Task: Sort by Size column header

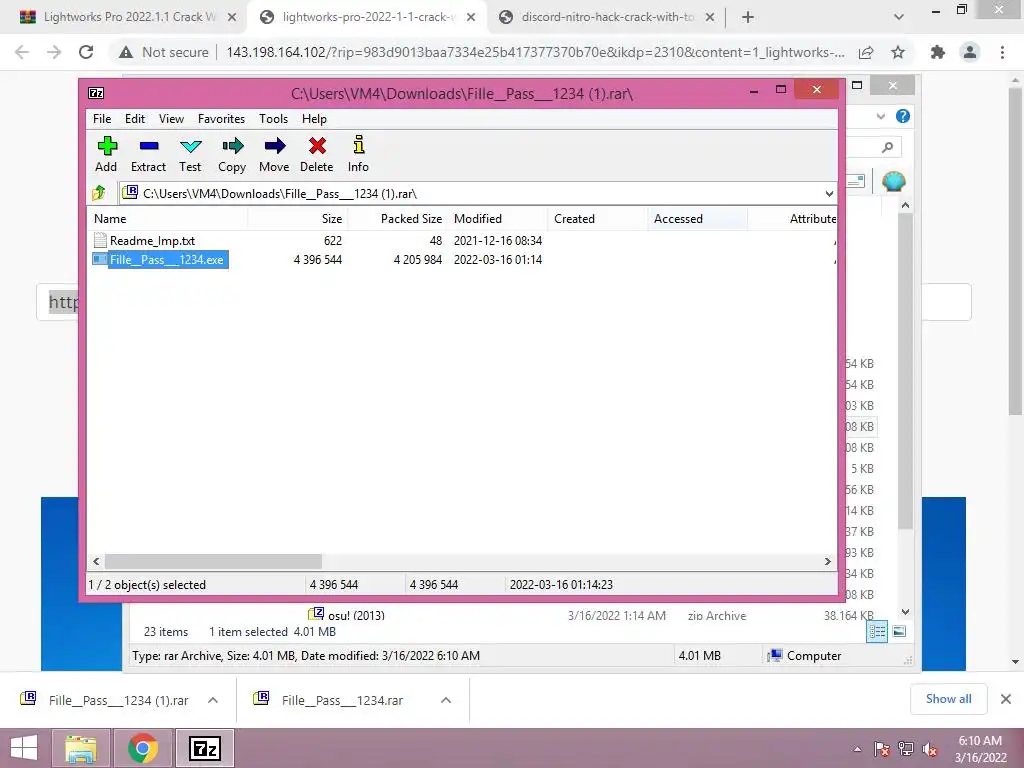Action: coord(298,219)
